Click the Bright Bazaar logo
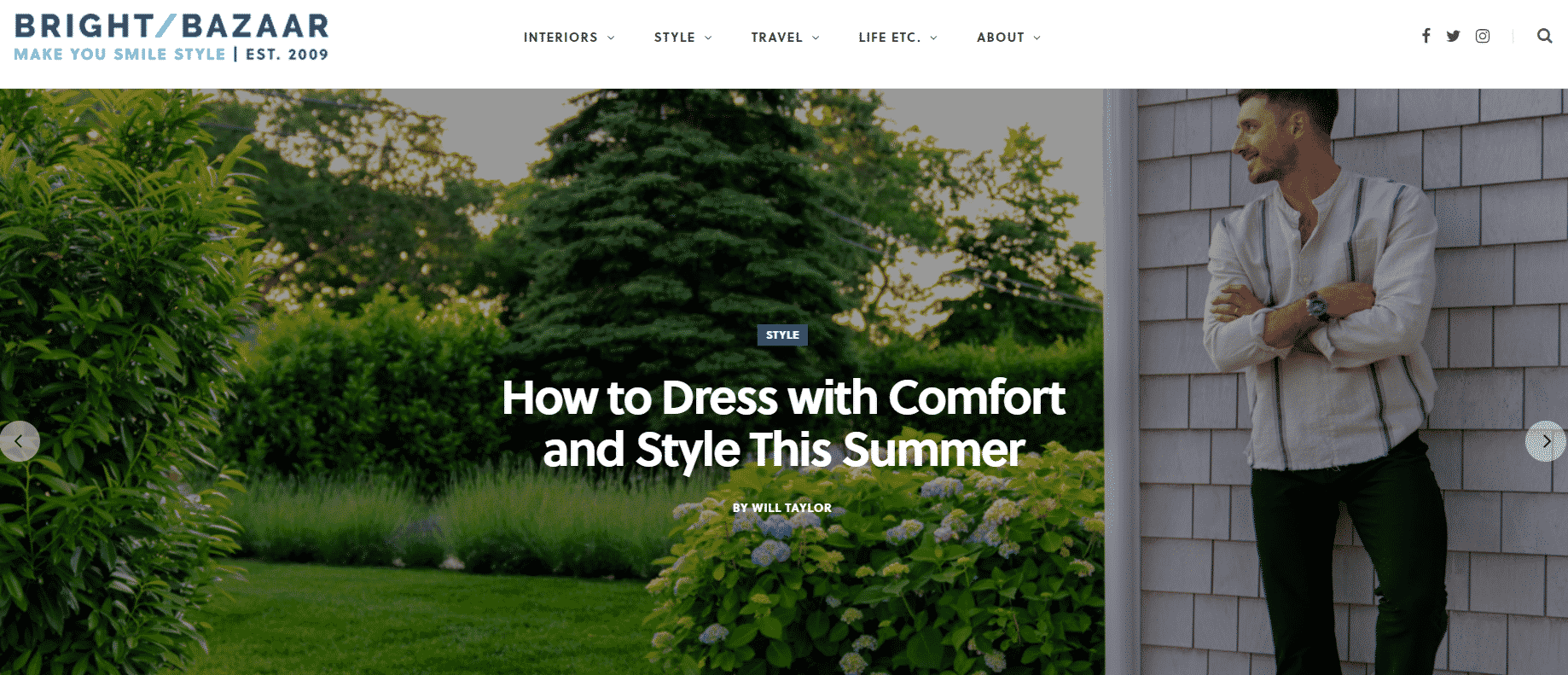The width and height of the screenshot is (1568, 675). click(x=171, y=38)
